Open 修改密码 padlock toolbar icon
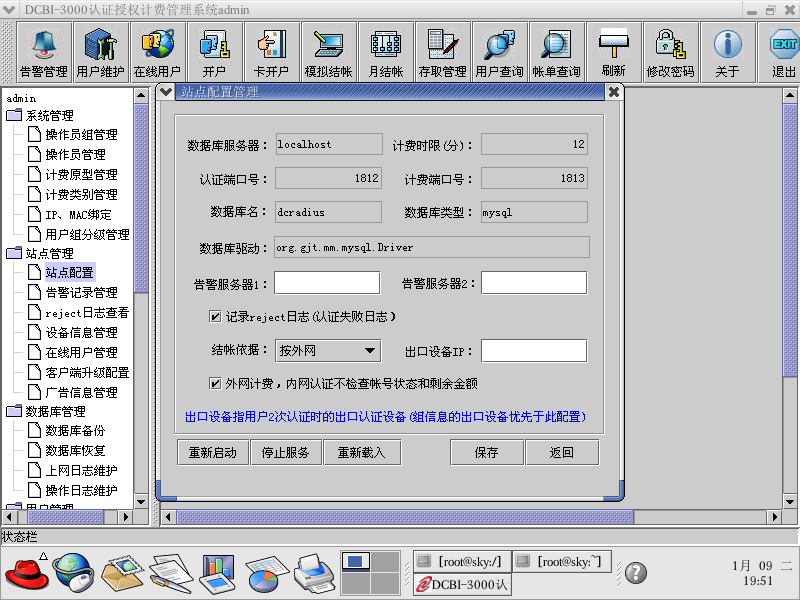Screen dimensions: 800x600 pyautogui.click(x=670, y=52)
